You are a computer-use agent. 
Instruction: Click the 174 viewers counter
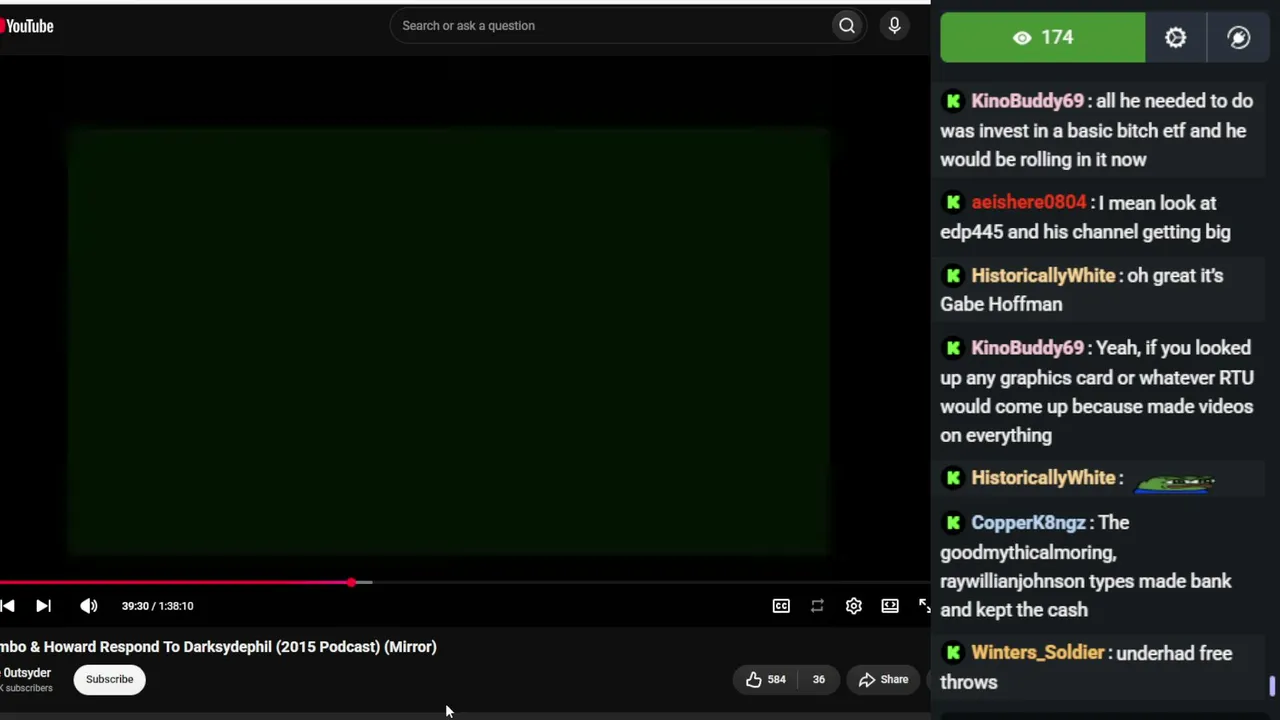pyautogui.click(x=1043, y=38)
